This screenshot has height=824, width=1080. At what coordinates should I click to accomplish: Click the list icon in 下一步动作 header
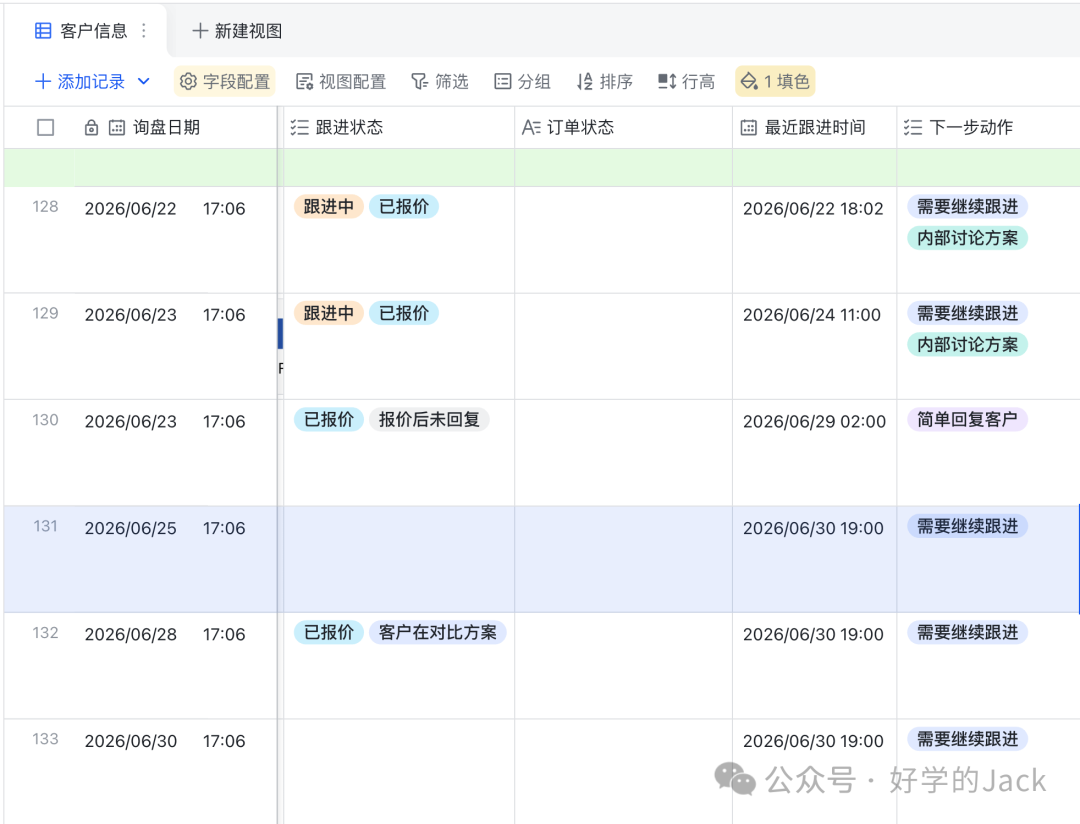pos(913,127)
